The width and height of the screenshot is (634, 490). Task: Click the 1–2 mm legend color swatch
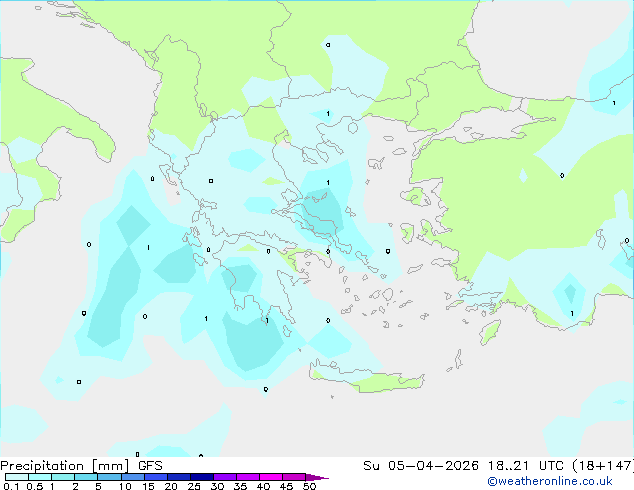63,477
